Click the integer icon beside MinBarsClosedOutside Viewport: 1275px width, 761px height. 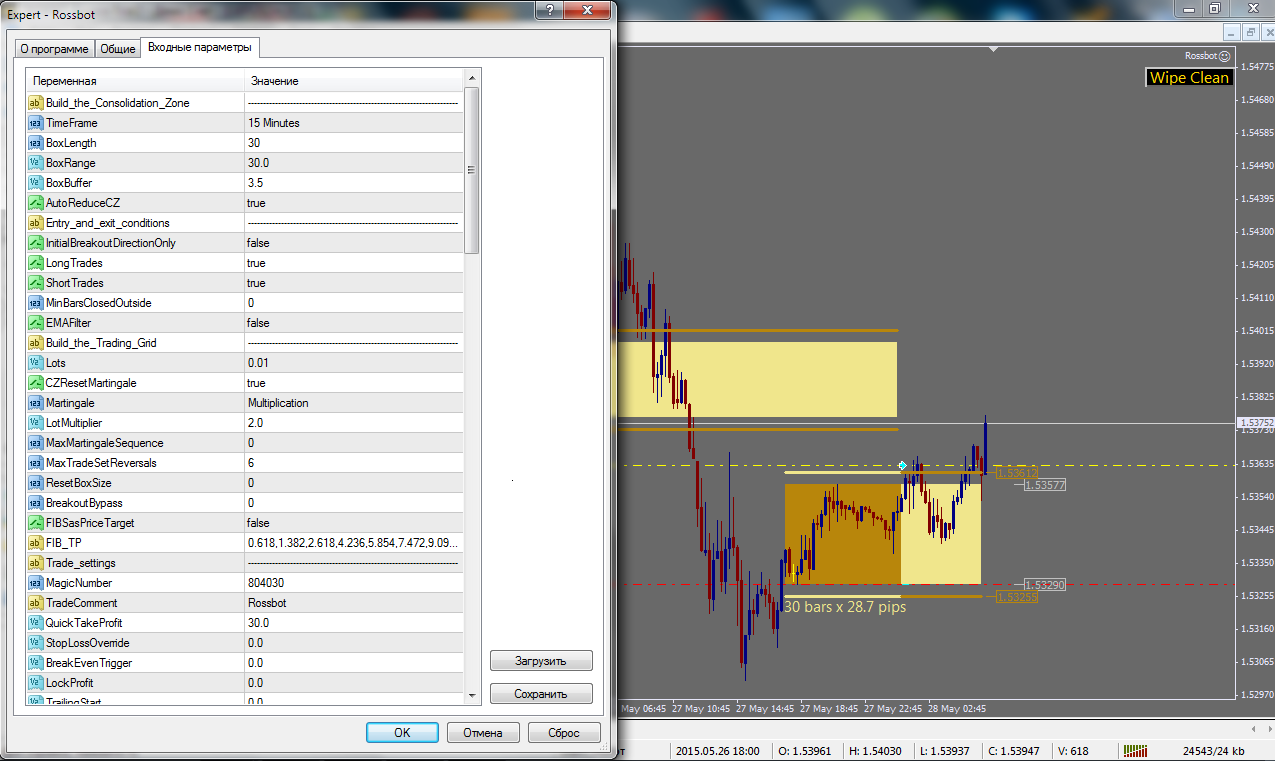pyautogui.click(x=36, y=303)
